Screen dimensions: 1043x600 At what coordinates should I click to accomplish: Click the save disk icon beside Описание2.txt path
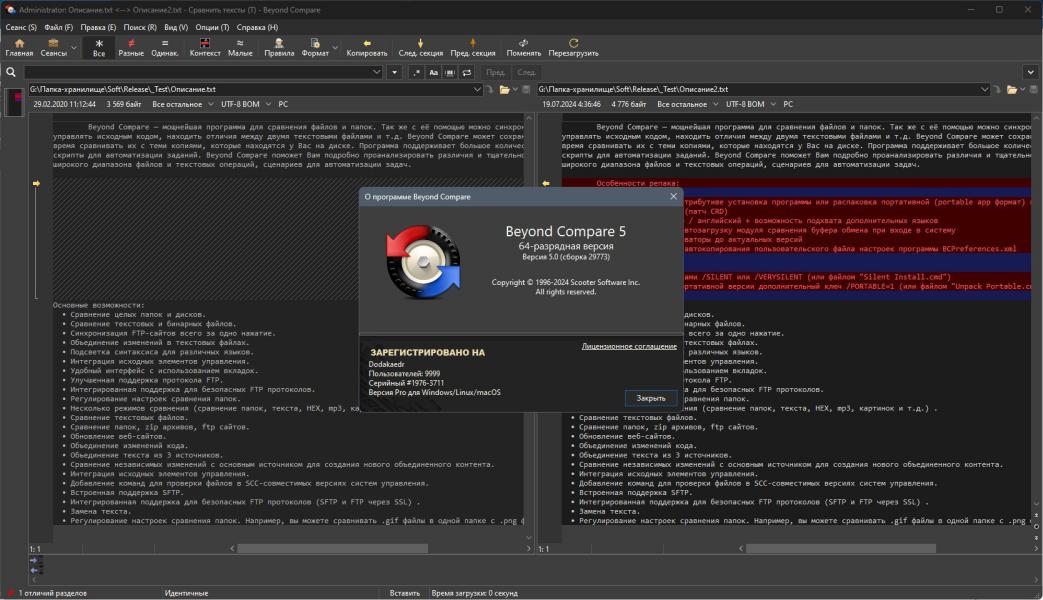click(x=1034, y=89)
